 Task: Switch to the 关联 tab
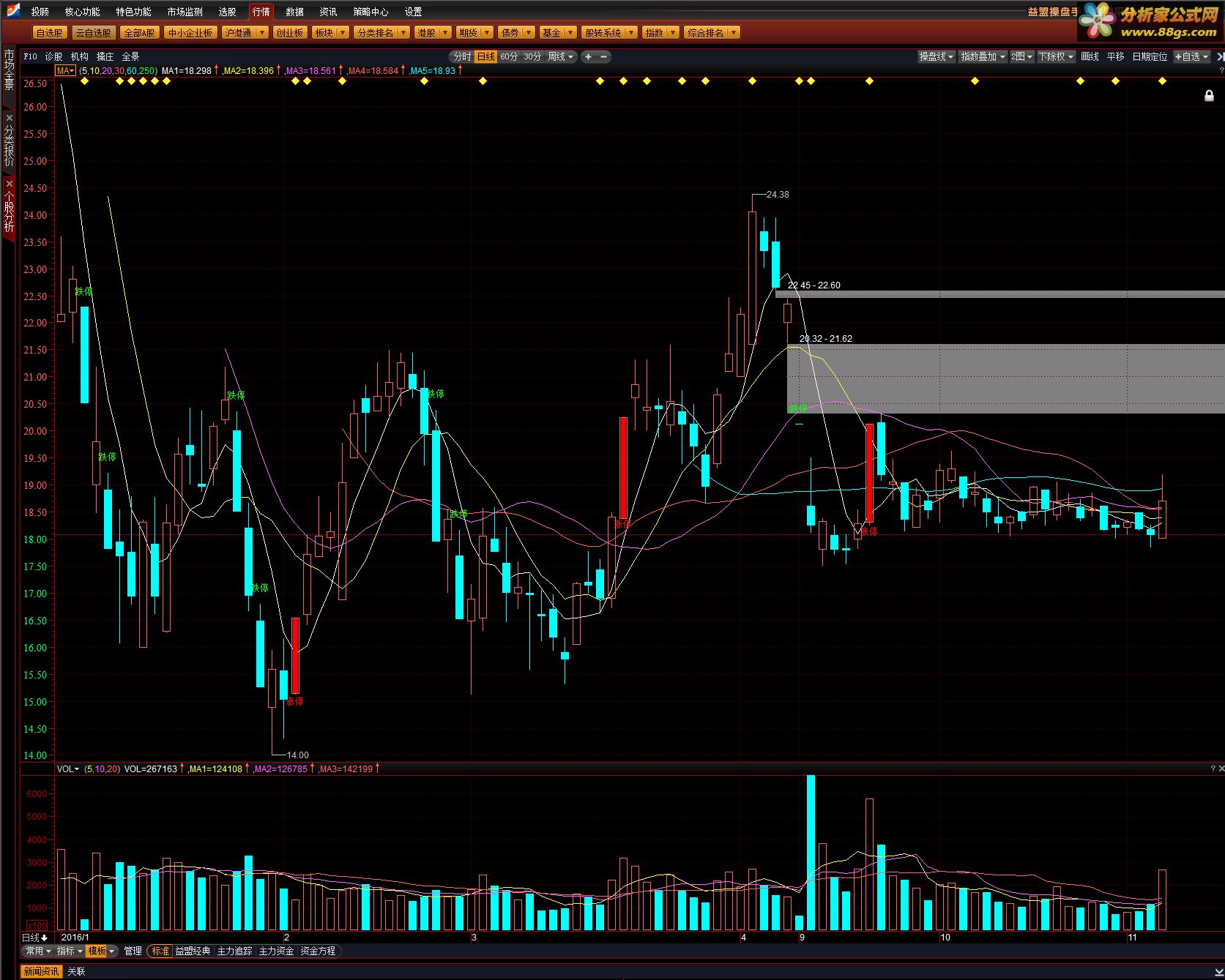76,971
